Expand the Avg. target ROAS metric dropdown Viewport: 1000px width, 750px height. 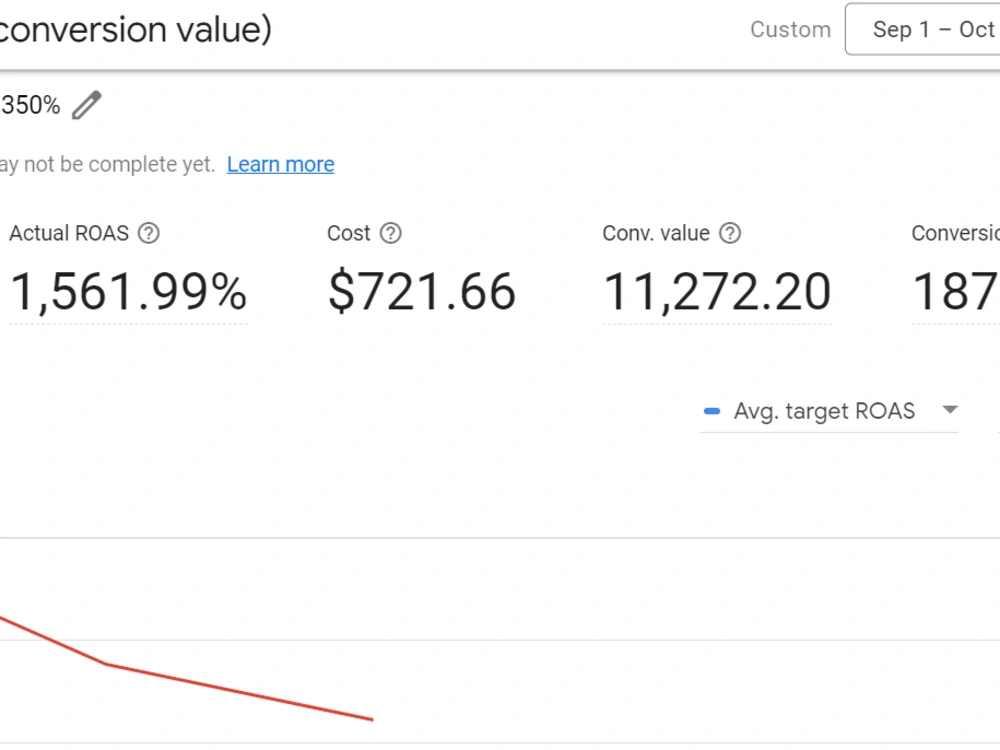click(x=828, y=411)
